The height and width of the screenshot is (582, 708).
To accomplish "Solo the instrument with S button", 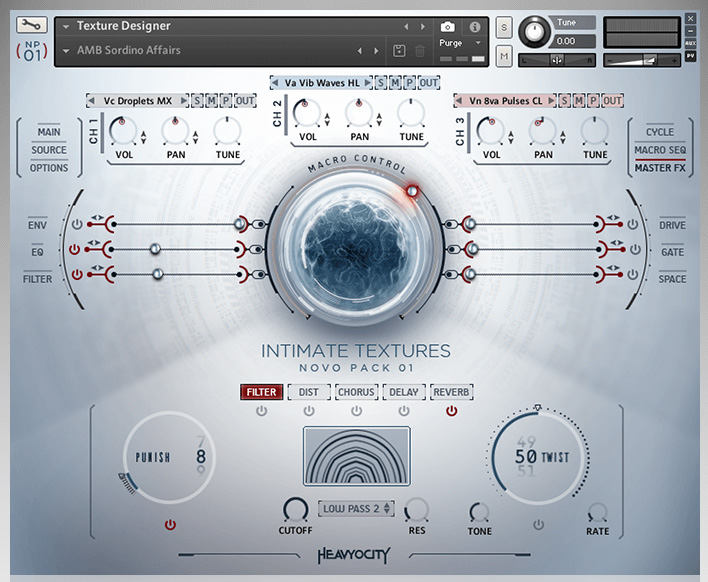I will point(503,26).
